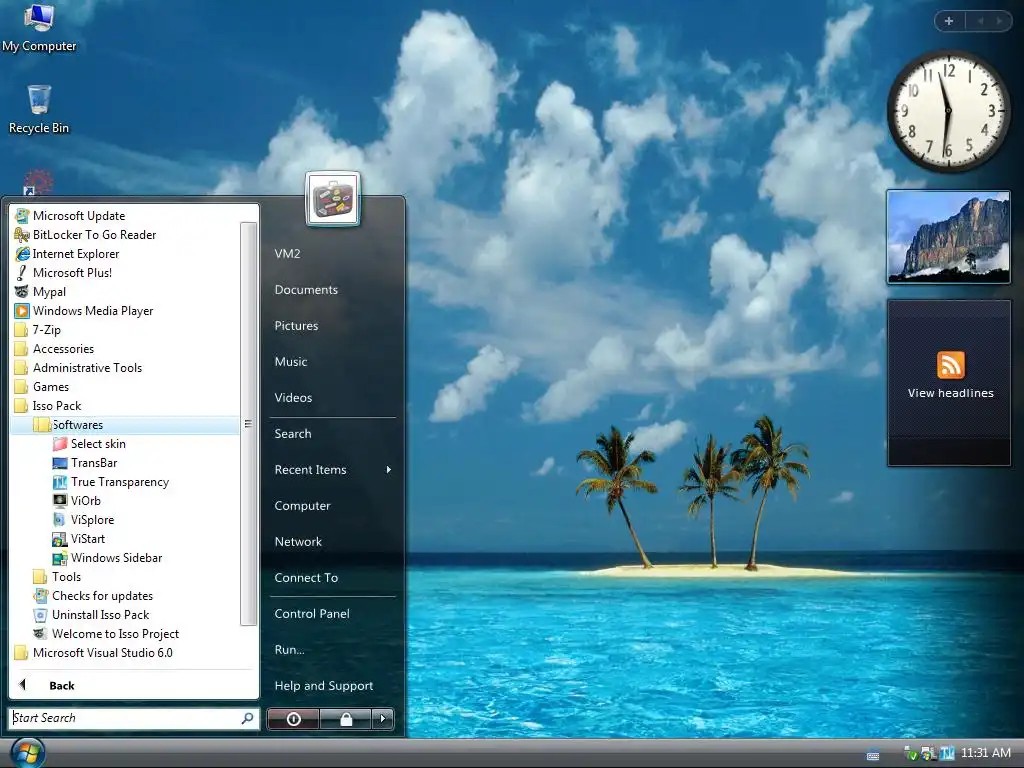Open Internet Explorer icon
1024x768 pixels.
point(22,253)
